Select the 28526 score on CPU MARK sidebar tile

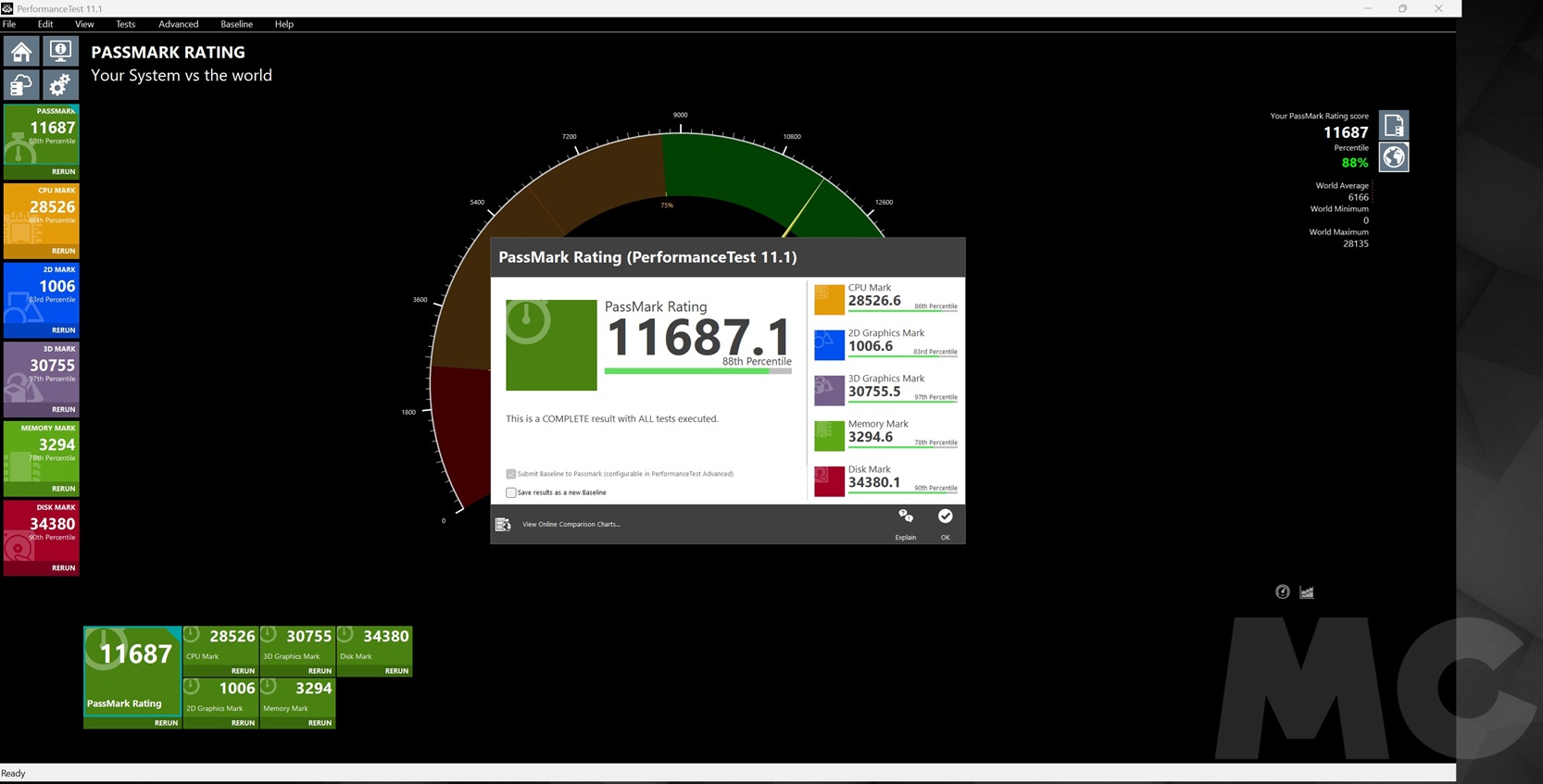pos(52,206)
